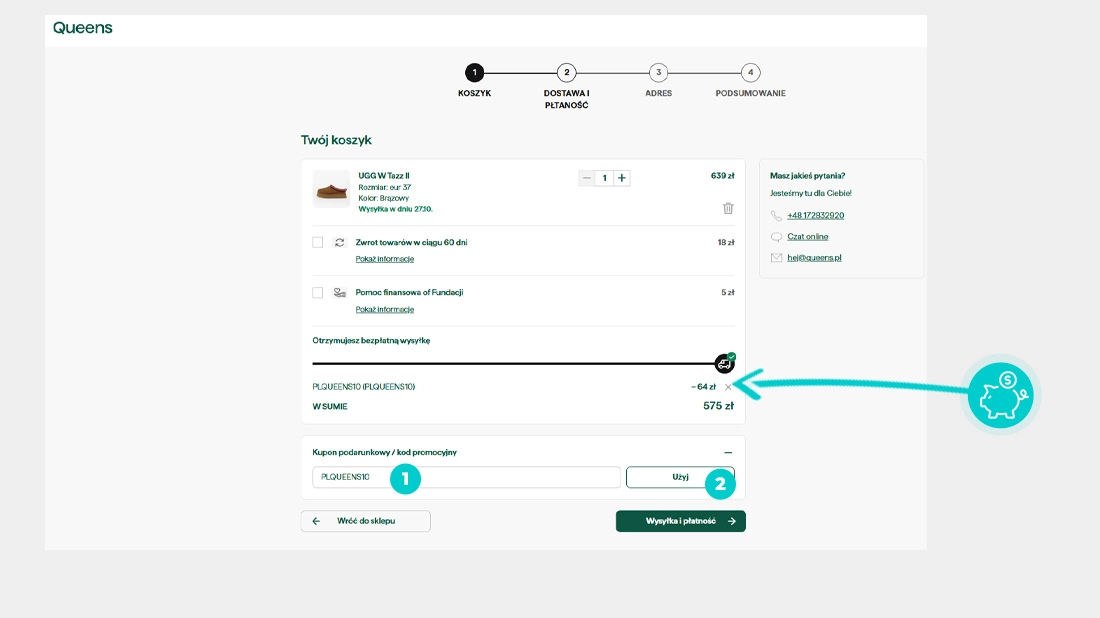The image size is (1100, 618).
Task: Enable 60-day return option checkbox
Action: [x=318, y=242]
